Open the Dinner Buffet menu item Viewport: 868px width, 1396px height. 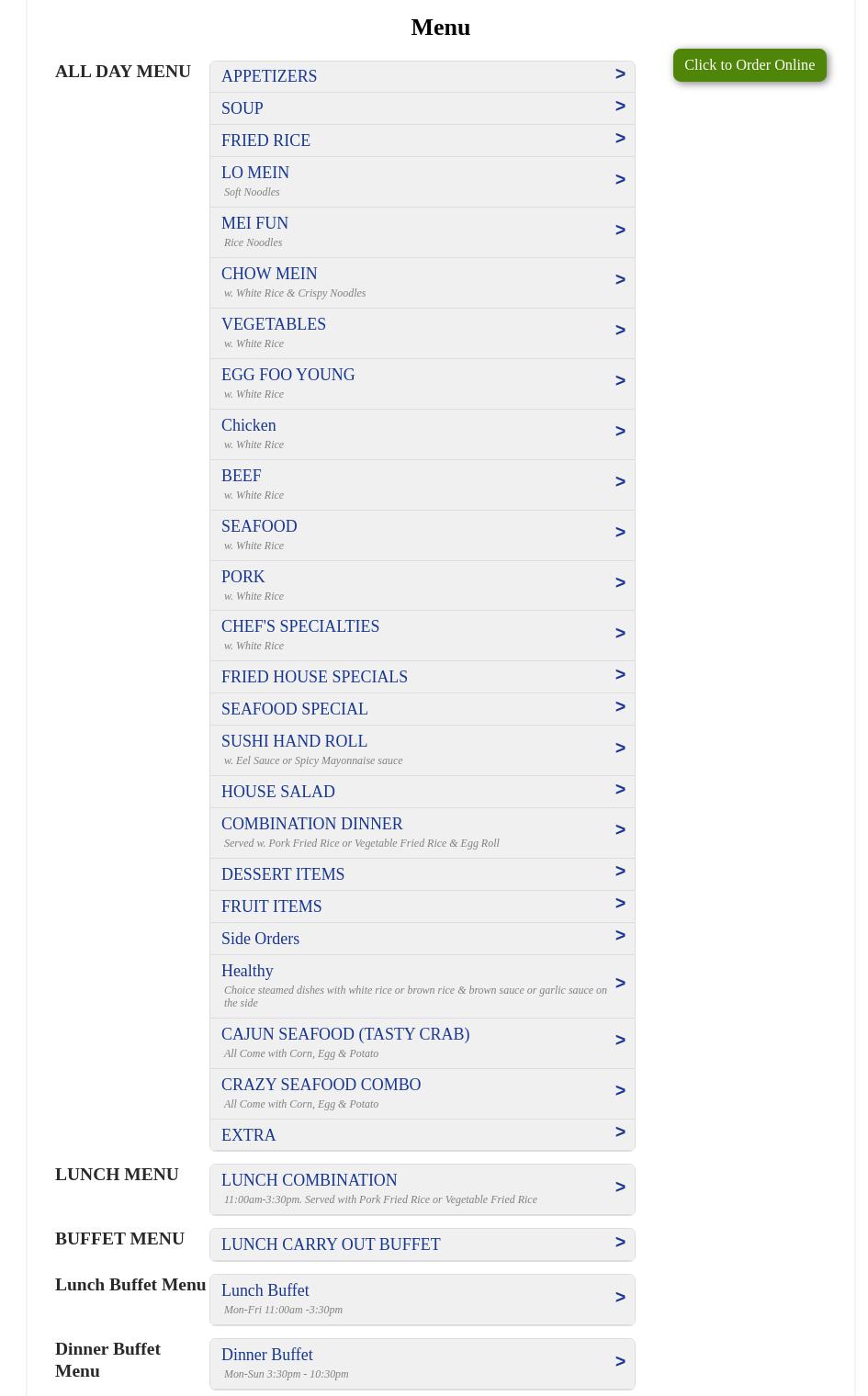pyautogui.click(x=267, y=1355)
